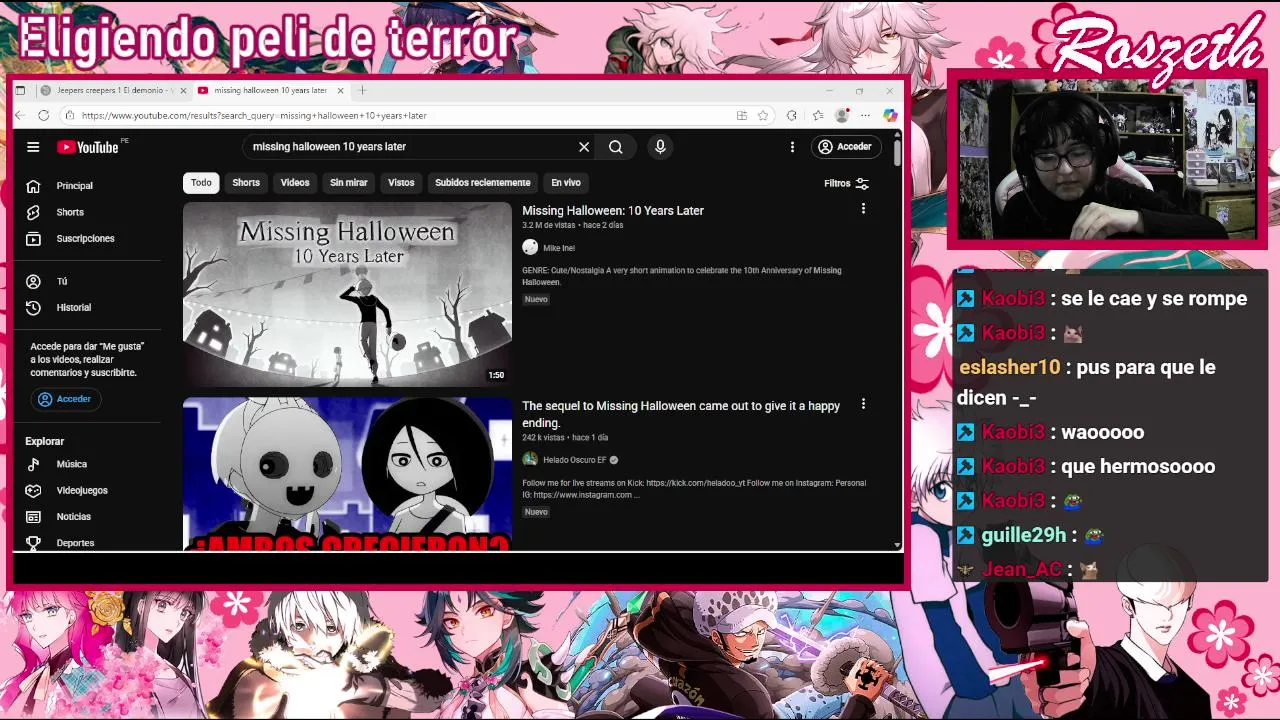
Task: Reload the page
Action: point(43,116)
